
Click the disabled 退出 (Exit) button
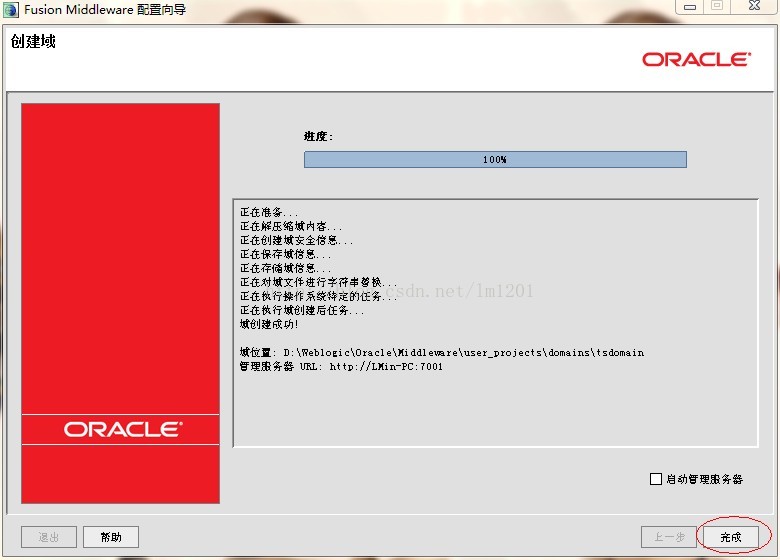(x=49, y=537)
